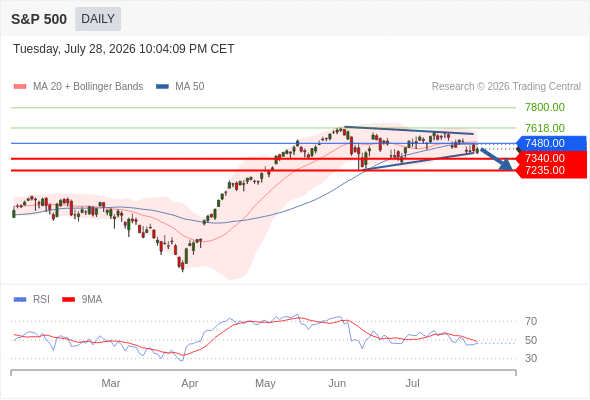Screen dimensions: 590x400
Task: Click the MA 50 blue legend swatch
Action: tap(162, 87)
